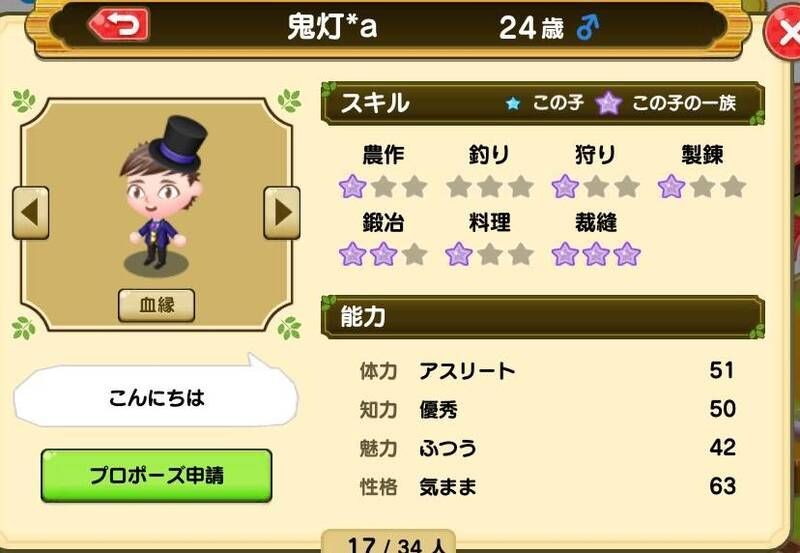The height and width of the screenshot is (553, 800).
Task: Show the previous character with left arrow
Action: click(31, 213)
